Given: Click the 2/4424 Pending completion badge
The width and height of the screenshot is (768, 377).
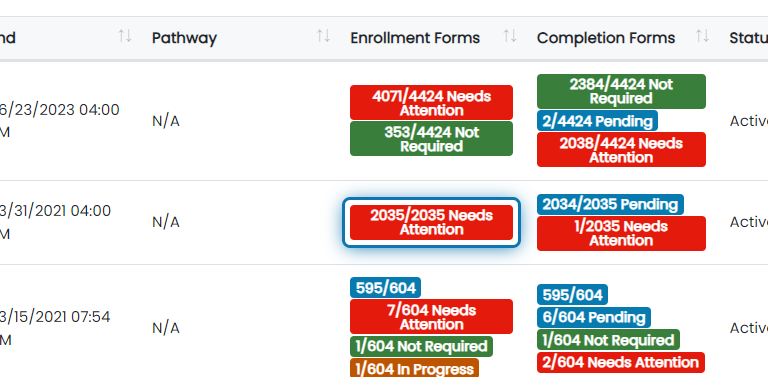Looking at the screenshot, I should tap(597, 121).
